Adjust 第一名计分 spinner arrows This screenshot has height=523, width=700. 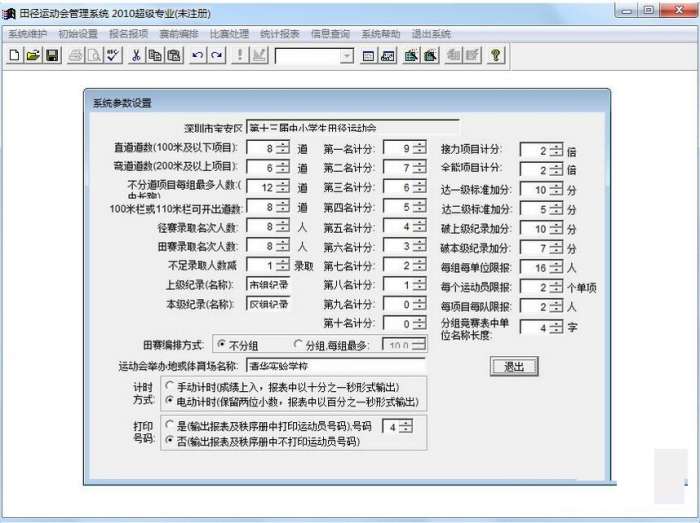pos(419,148)
